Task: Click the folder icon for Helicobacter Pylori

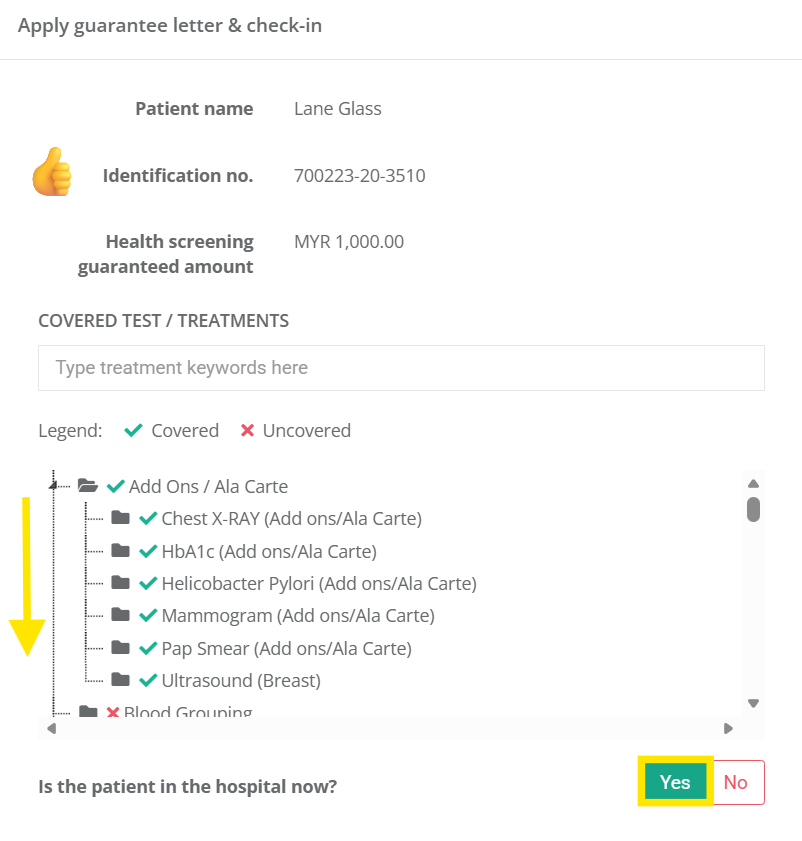Action: click(121, 583)
